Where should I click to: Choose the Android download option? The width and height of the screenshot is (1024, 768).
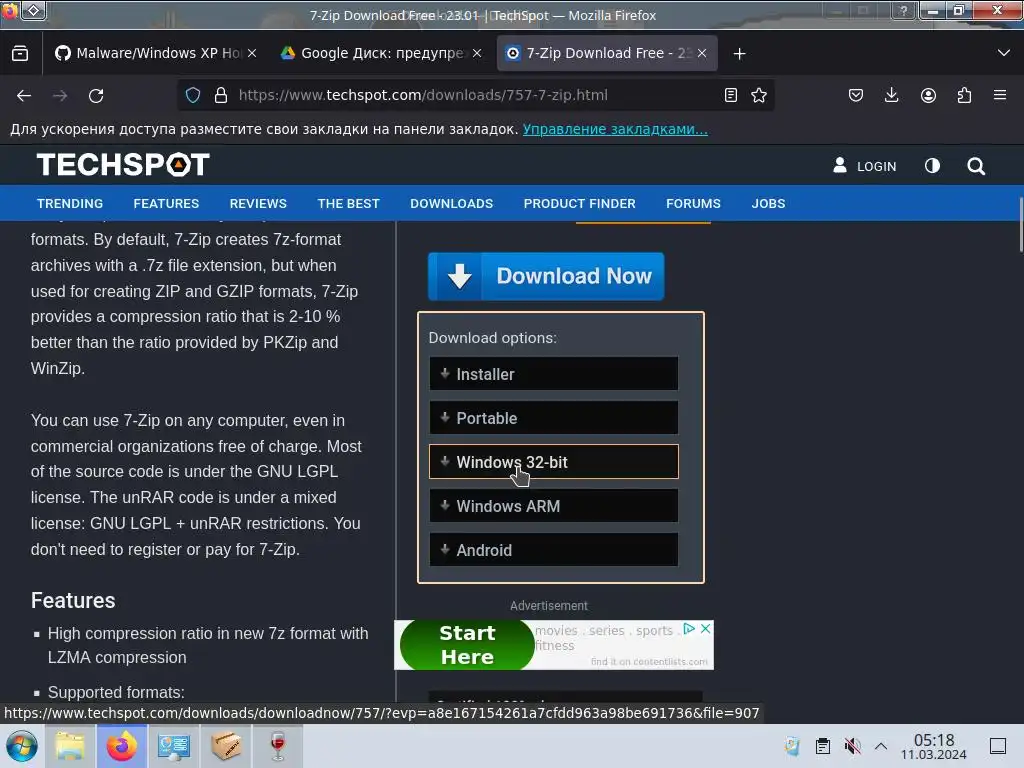pos(554,550)
